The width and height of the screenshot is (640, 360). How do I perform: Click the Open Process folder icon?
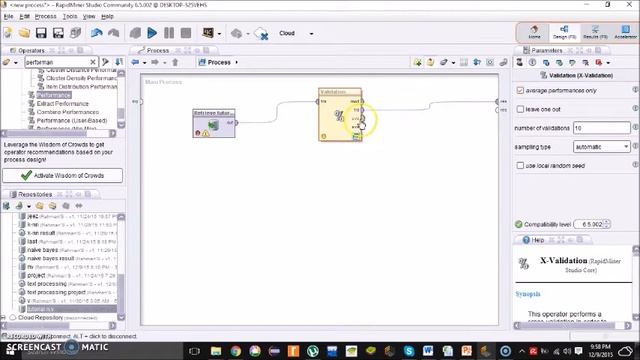(24, 33)
